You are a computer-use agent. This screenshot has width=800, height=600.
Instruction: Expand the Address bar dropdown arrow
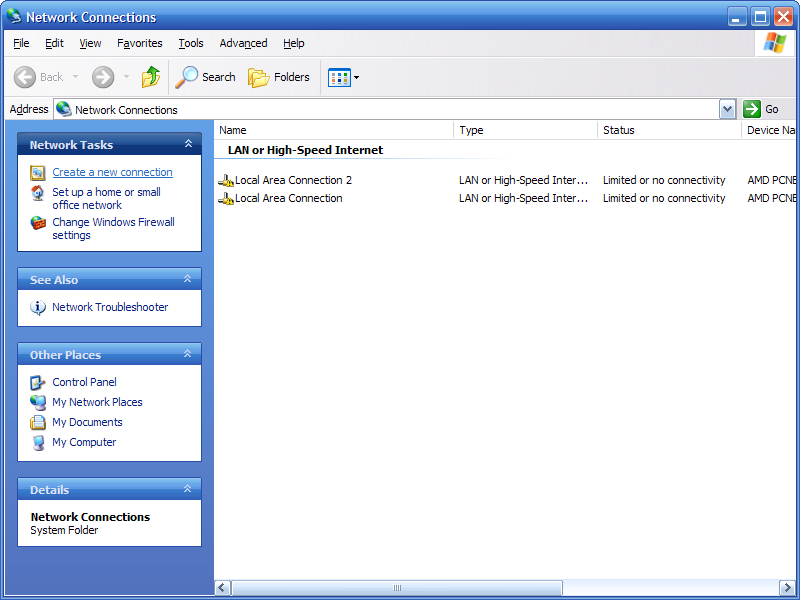727,109
